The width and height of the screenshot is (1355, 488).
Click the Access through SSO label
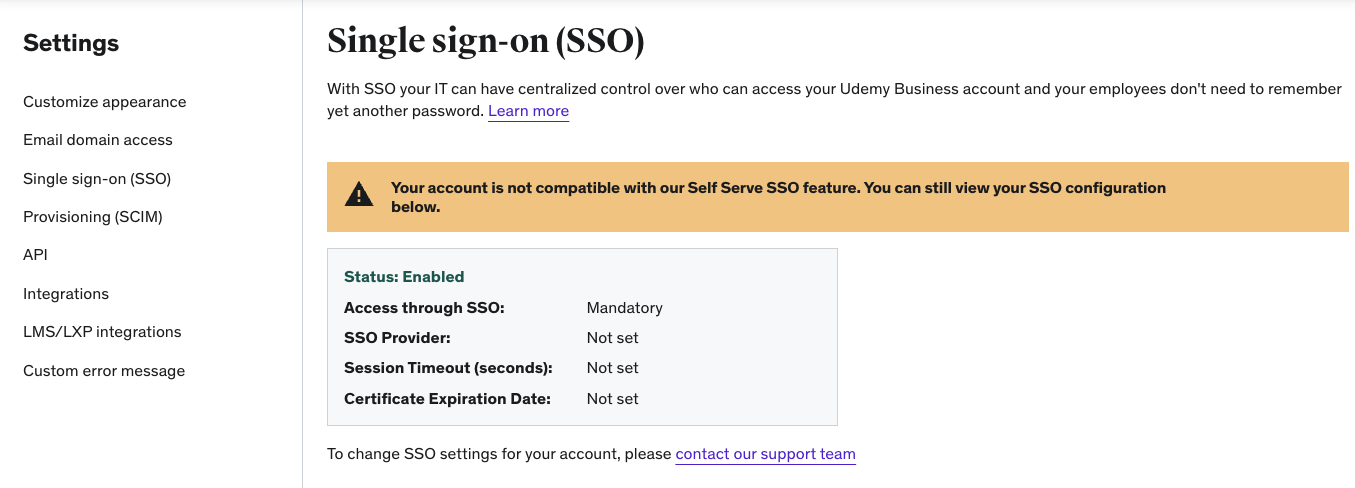point(424,308)
